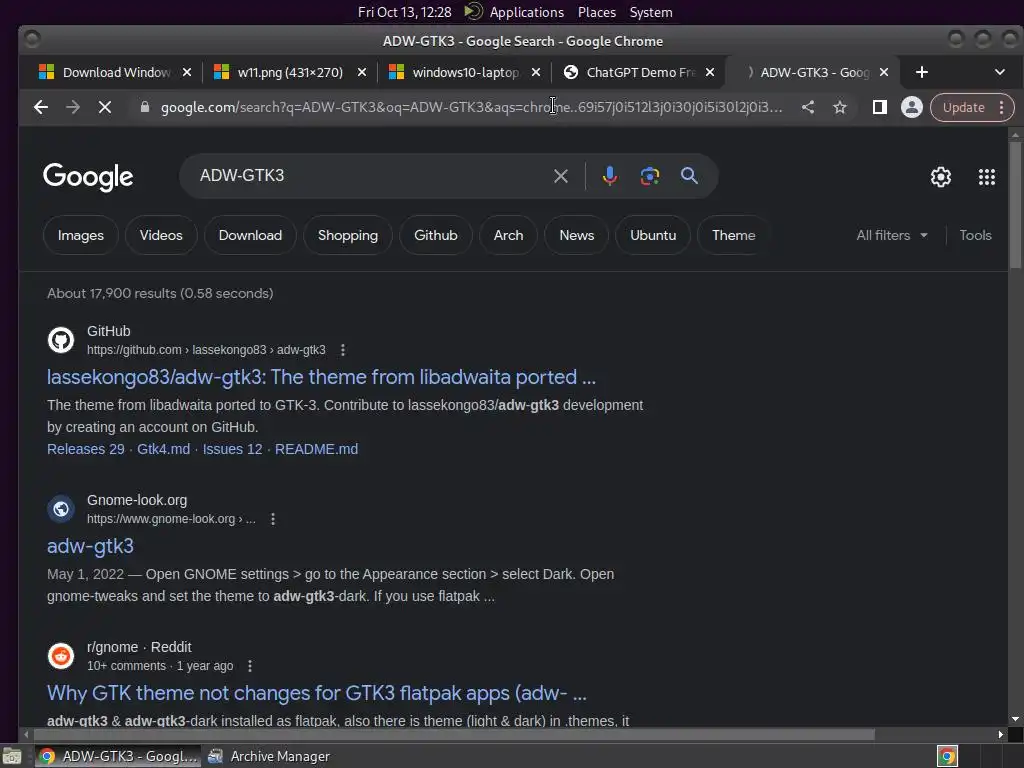Click the vertical page scrollbar
This screenshot has height=768, width=1024.
coord(1015,205)
